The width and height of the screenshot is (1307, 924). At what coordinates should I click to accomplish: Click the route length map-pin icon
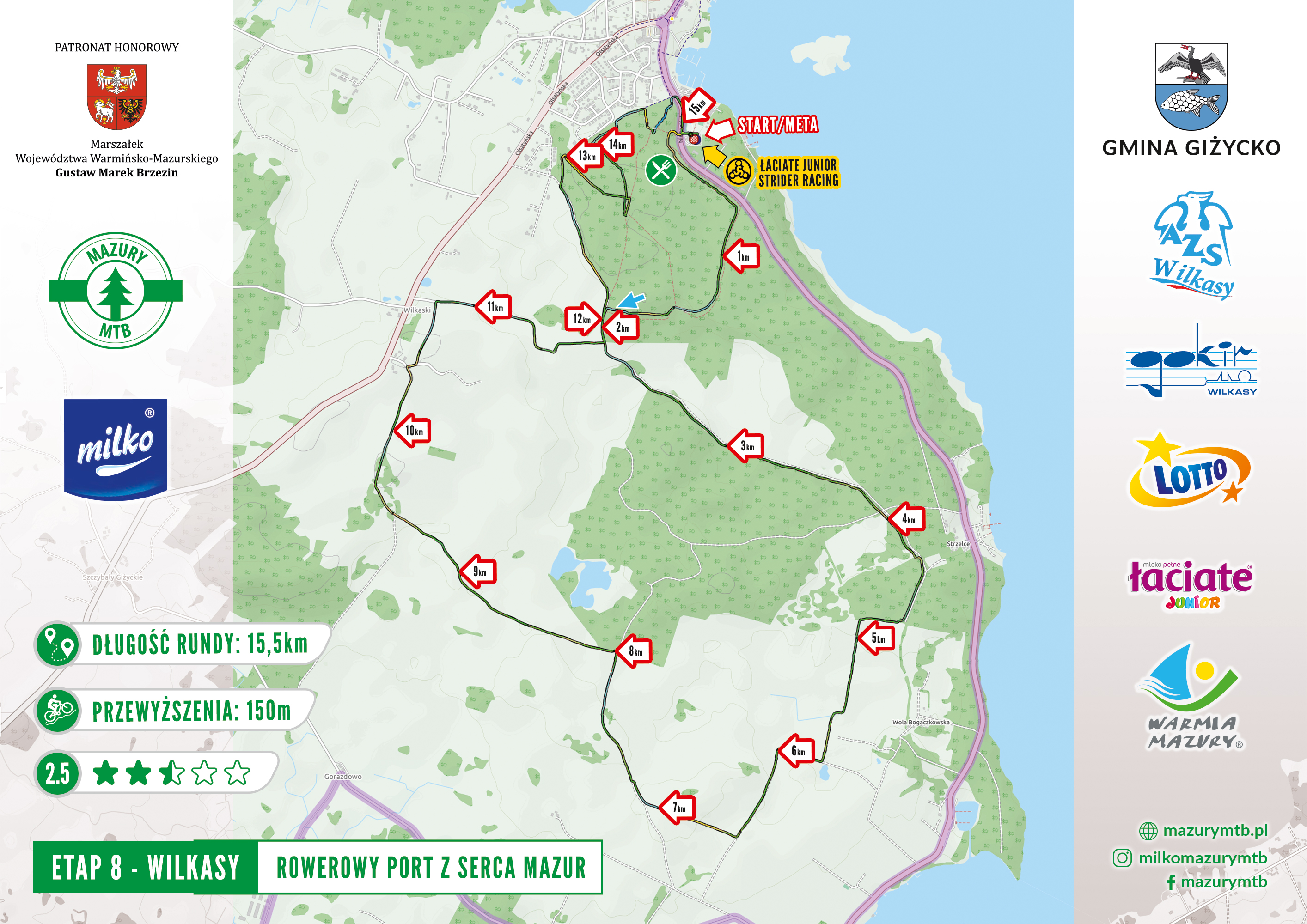[x=58, y=644]
